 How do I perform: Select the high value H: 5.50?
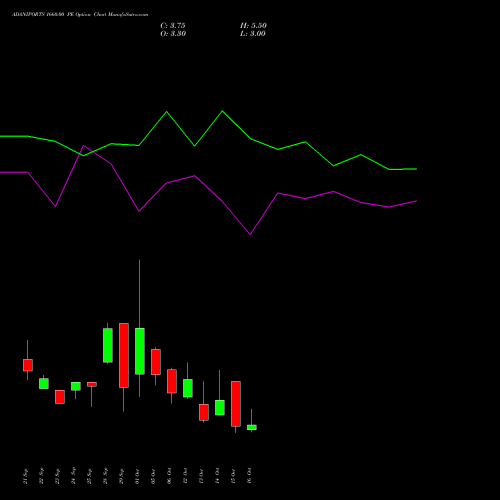pyautogui.click(x=253, y=26)
